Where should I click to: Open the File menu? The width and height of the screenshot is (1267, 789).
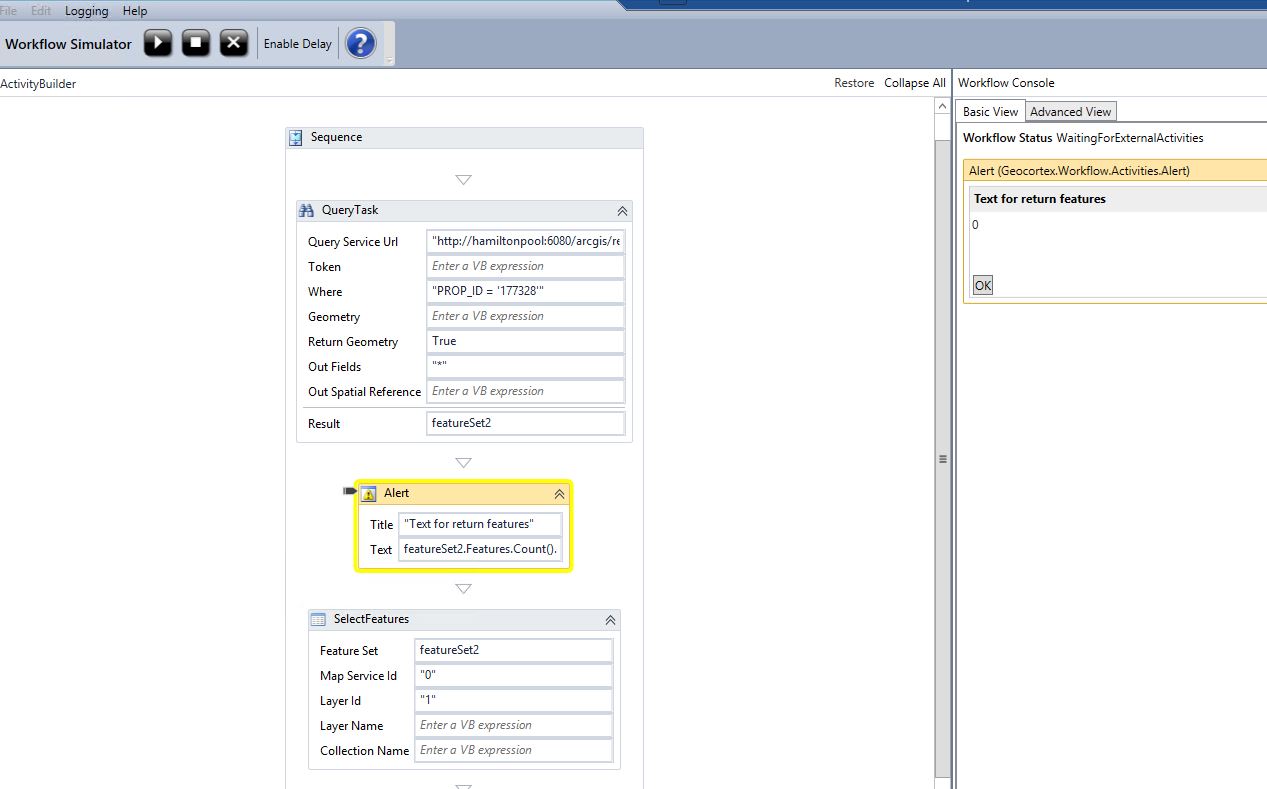9,11
